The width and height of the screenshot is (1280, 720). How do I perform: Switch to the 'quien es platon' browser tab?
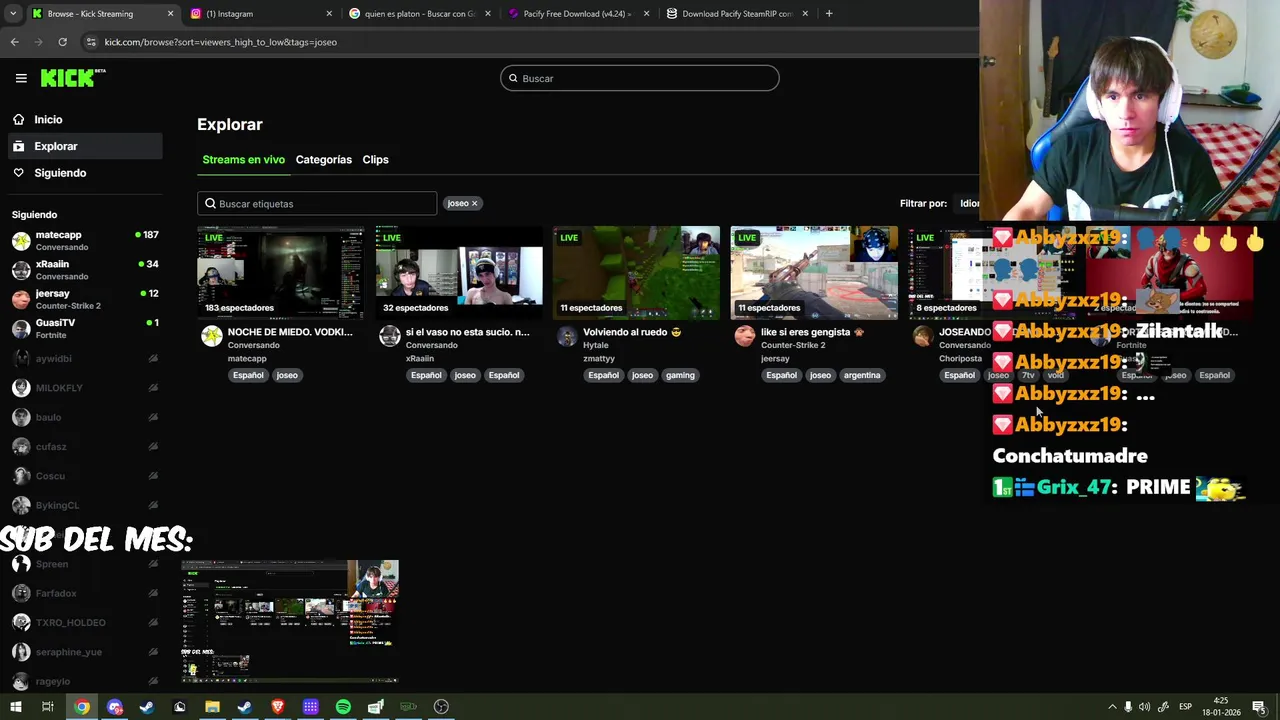click(x=419, y=14)
